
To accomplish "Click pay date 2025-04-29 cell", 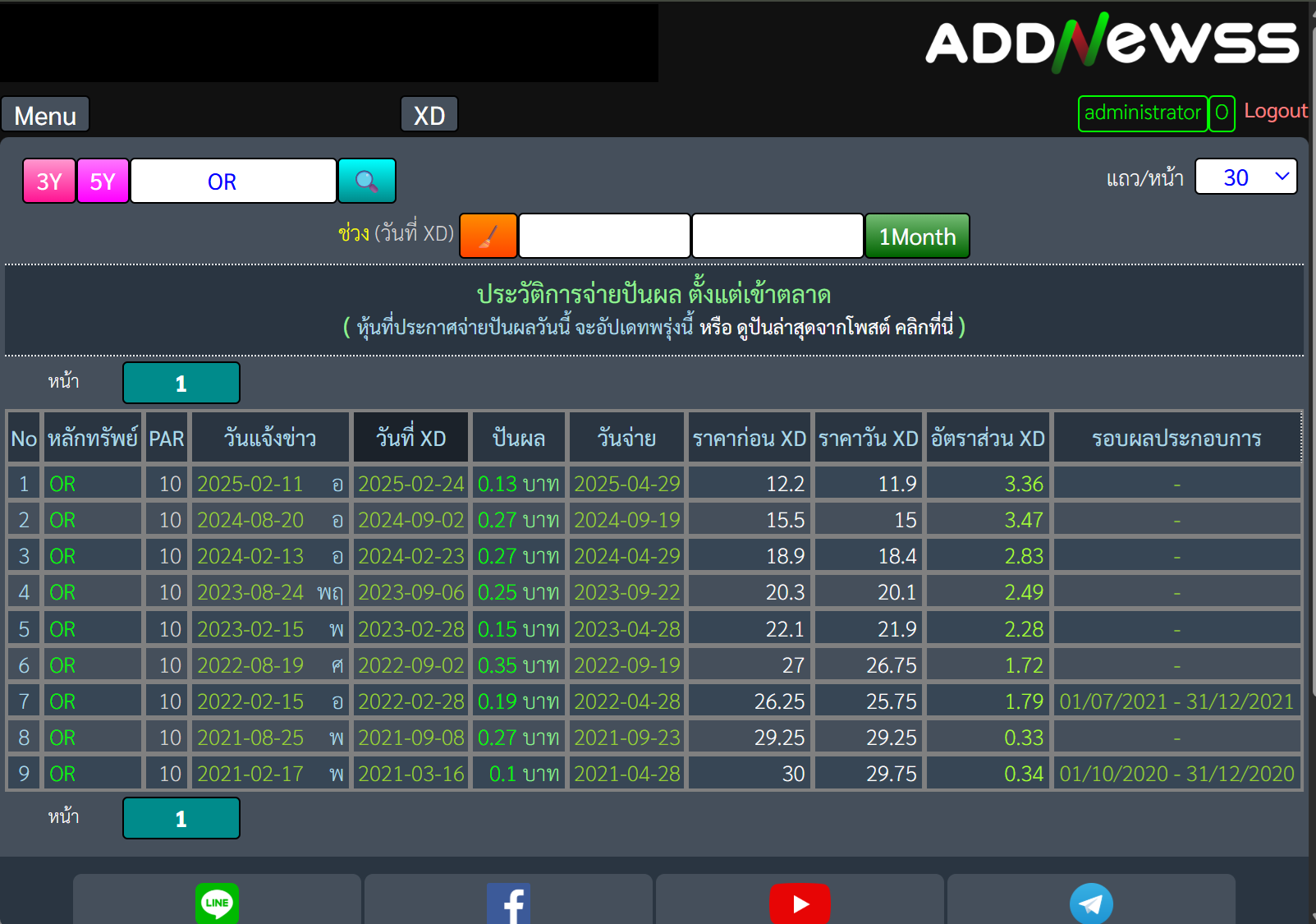I will coord(627,484).
